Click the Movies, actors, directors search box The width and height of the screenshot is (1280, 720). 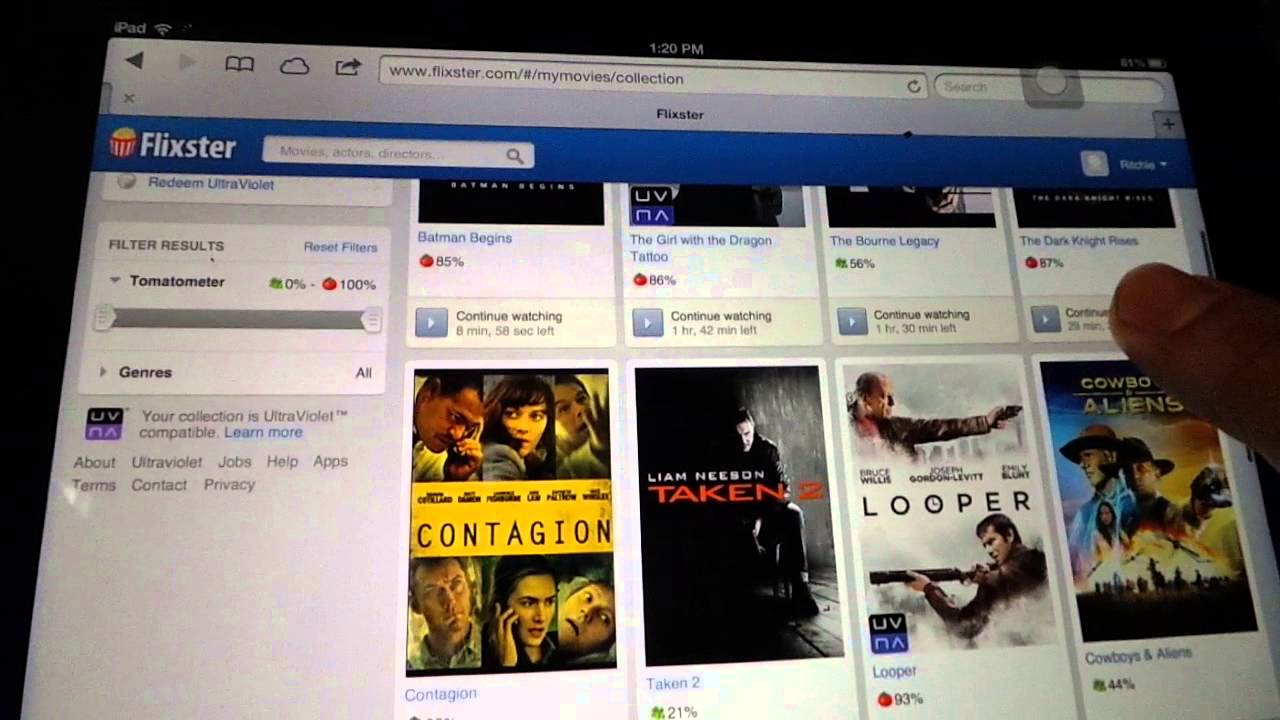[x=398, y=153]
